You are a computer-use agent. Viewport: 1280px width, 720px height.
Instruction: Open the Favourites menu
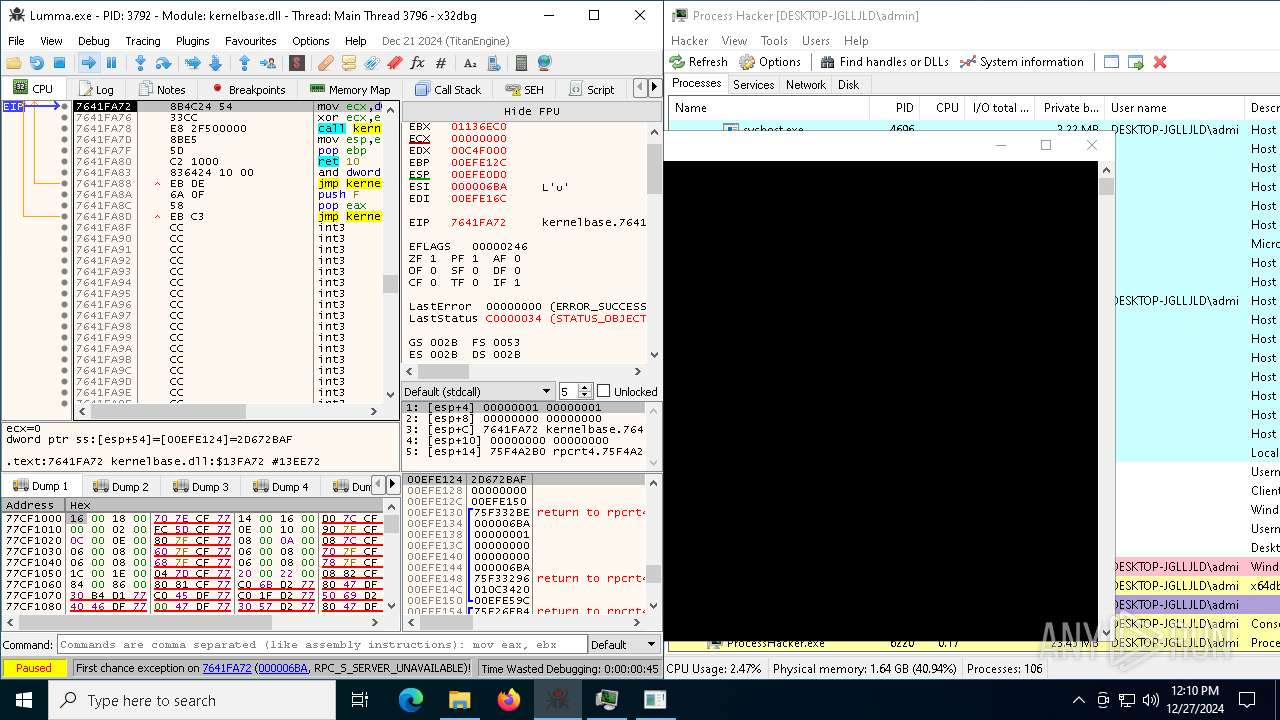coord(251,41)
